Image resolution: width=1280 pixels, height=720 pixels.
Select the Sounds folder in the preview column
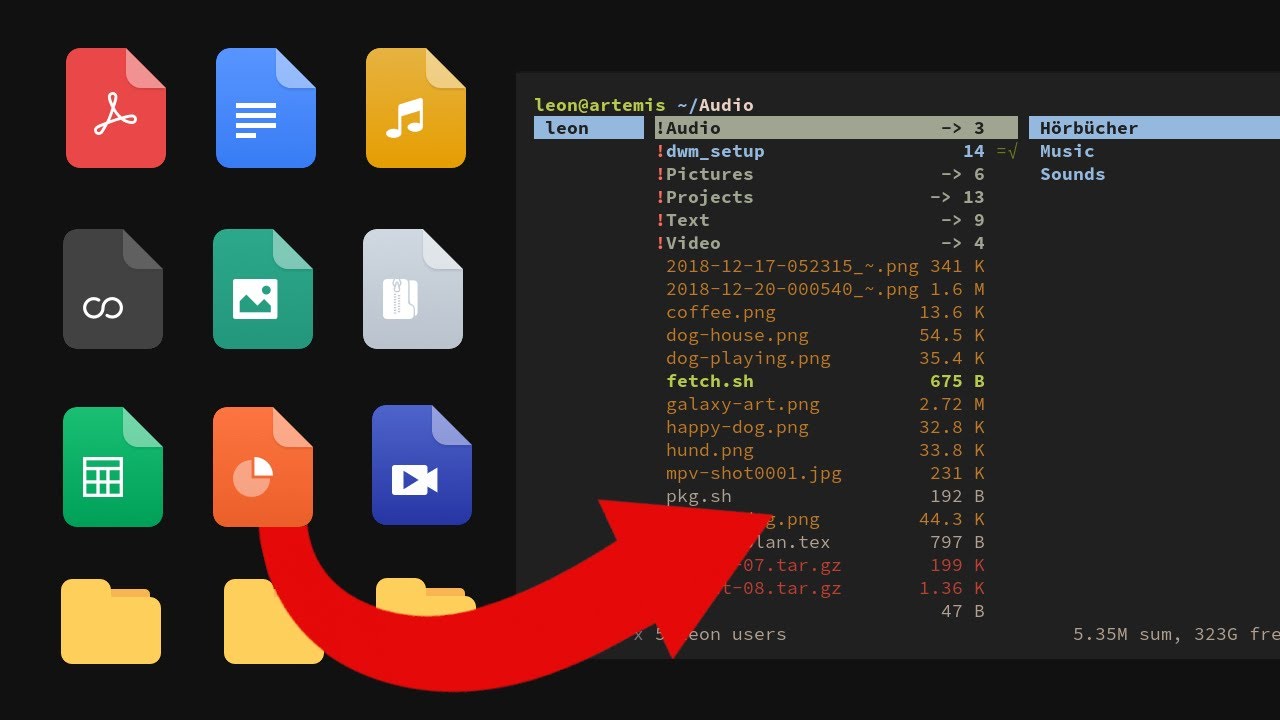tap(1072, 174)
